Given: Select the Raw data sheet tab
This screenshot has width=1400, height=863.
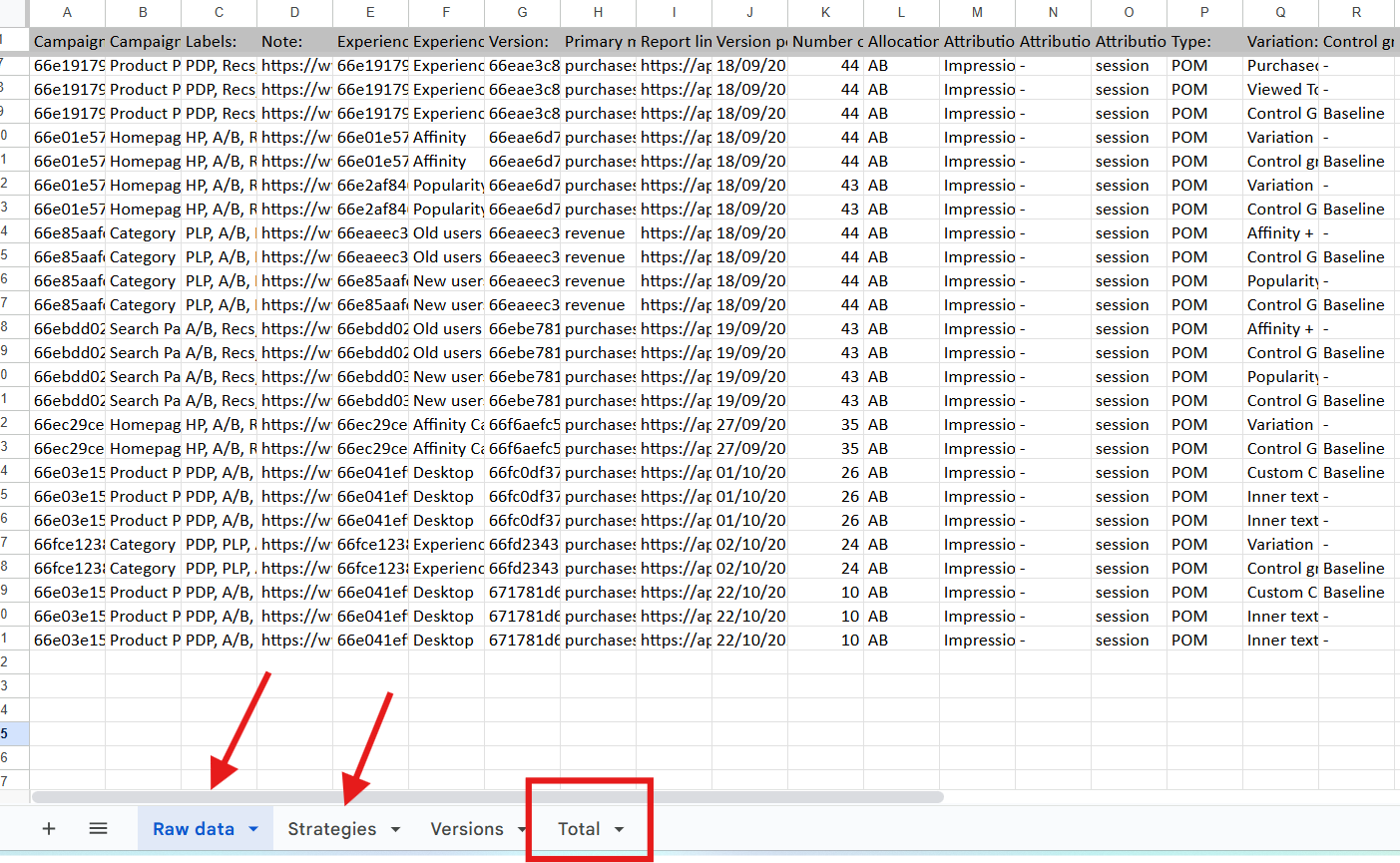Looking at the screenshot, I should [x=193, y=829].
